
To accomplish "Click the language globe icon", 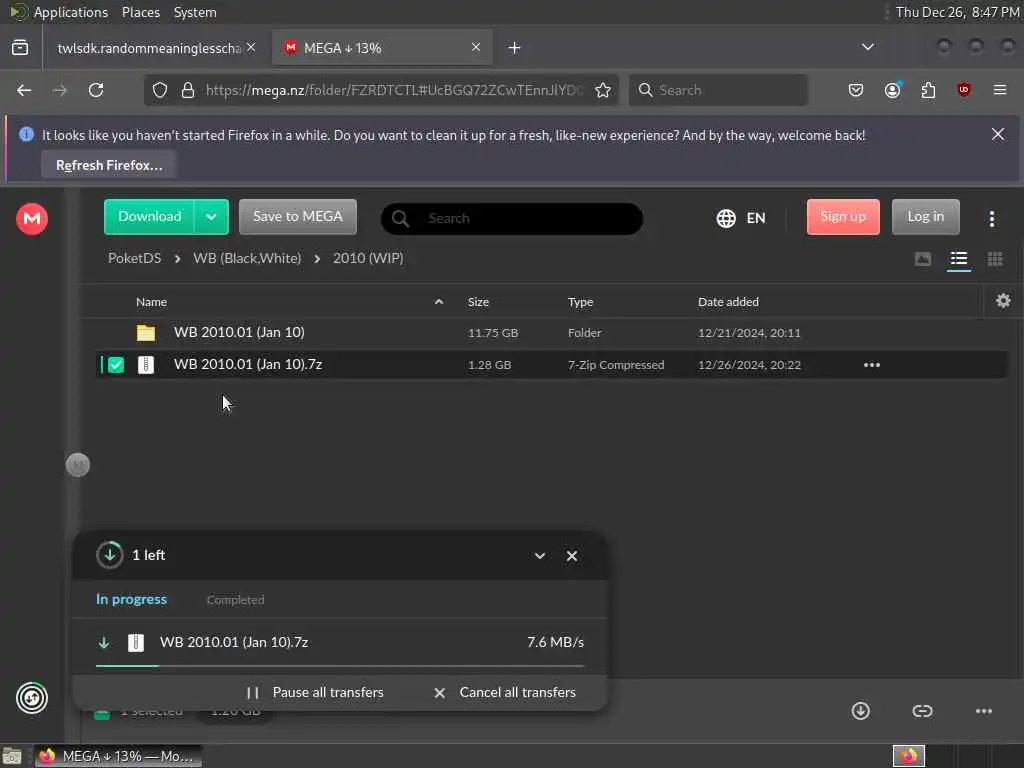I will coord(726,218).
